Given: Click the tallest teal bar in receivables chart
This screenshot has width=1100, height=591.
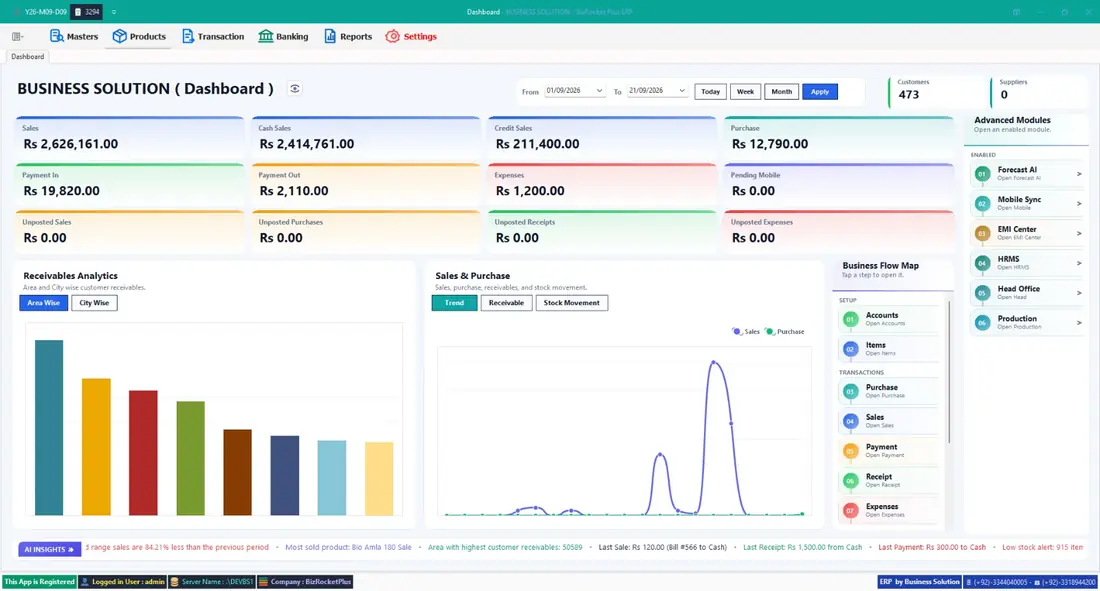Looking at the screenshot, I should coord(49,427).
